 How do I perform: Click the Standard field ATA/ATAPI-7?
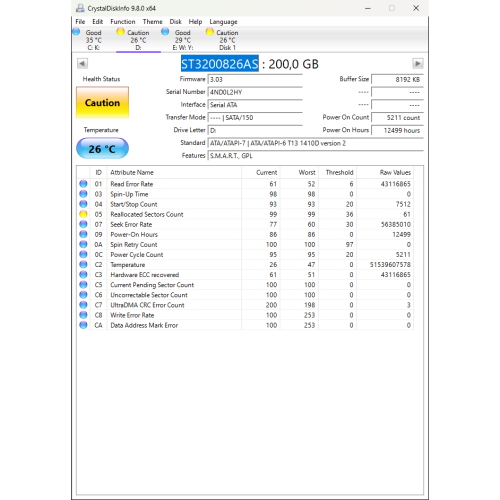(316, 143)
